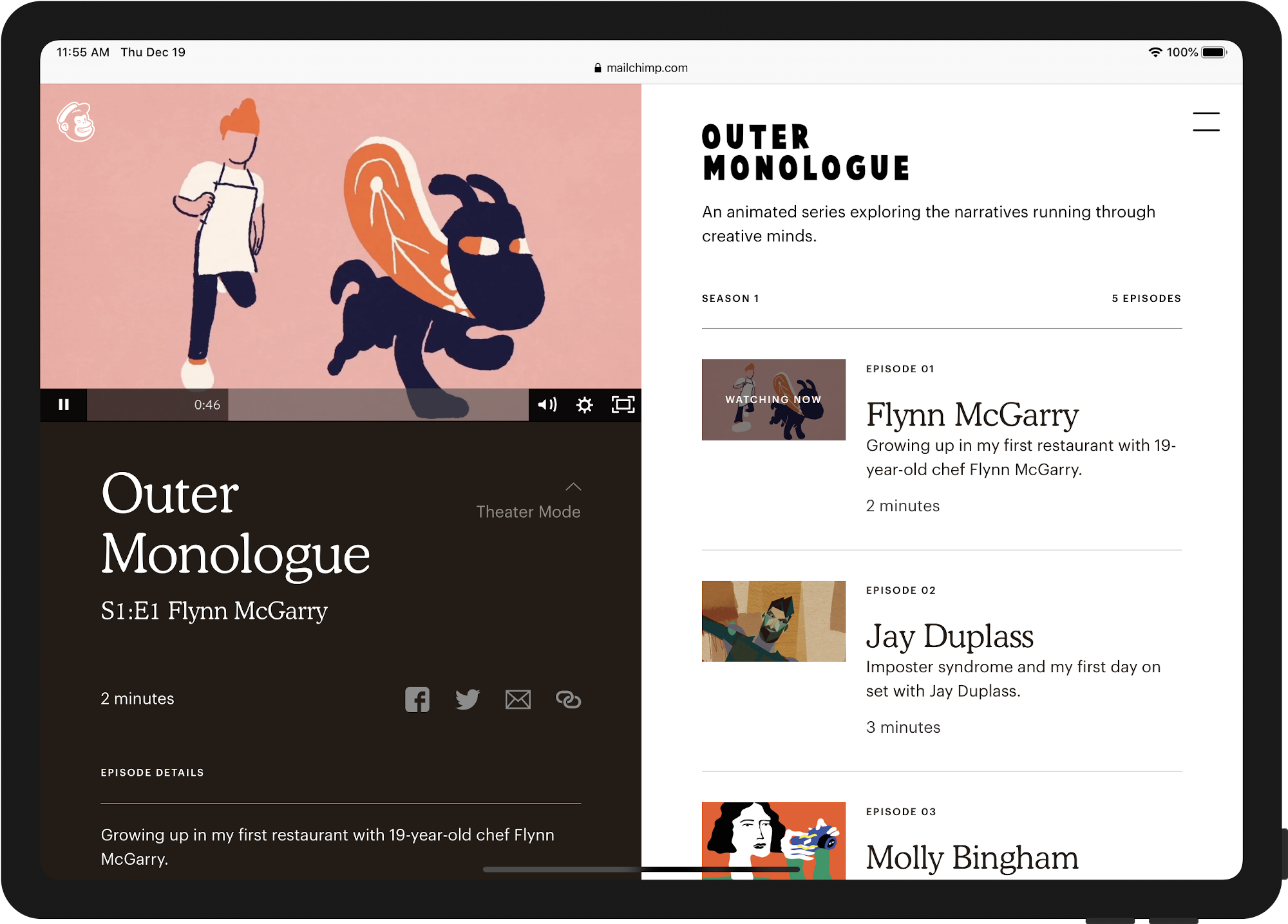
Task: Click the battery indicator in status bar
Action: click(x=1214, y=52)
